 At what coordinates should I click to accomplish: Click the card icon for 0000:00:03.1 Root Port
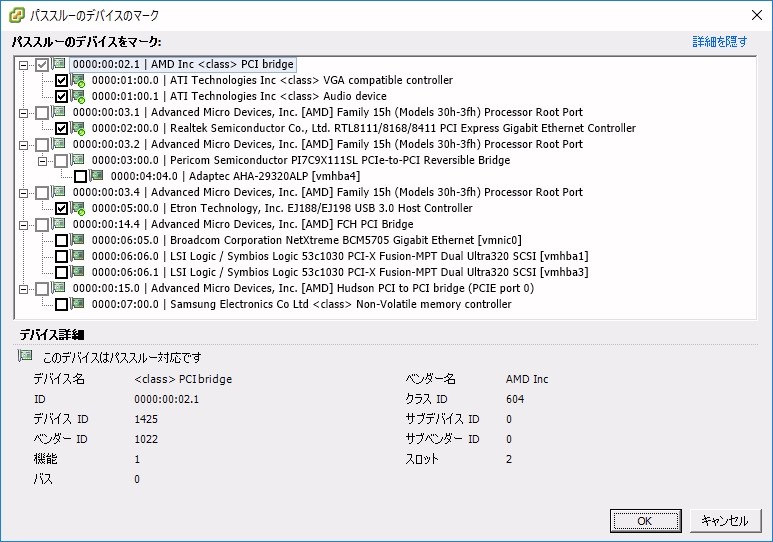coord(59,111)
